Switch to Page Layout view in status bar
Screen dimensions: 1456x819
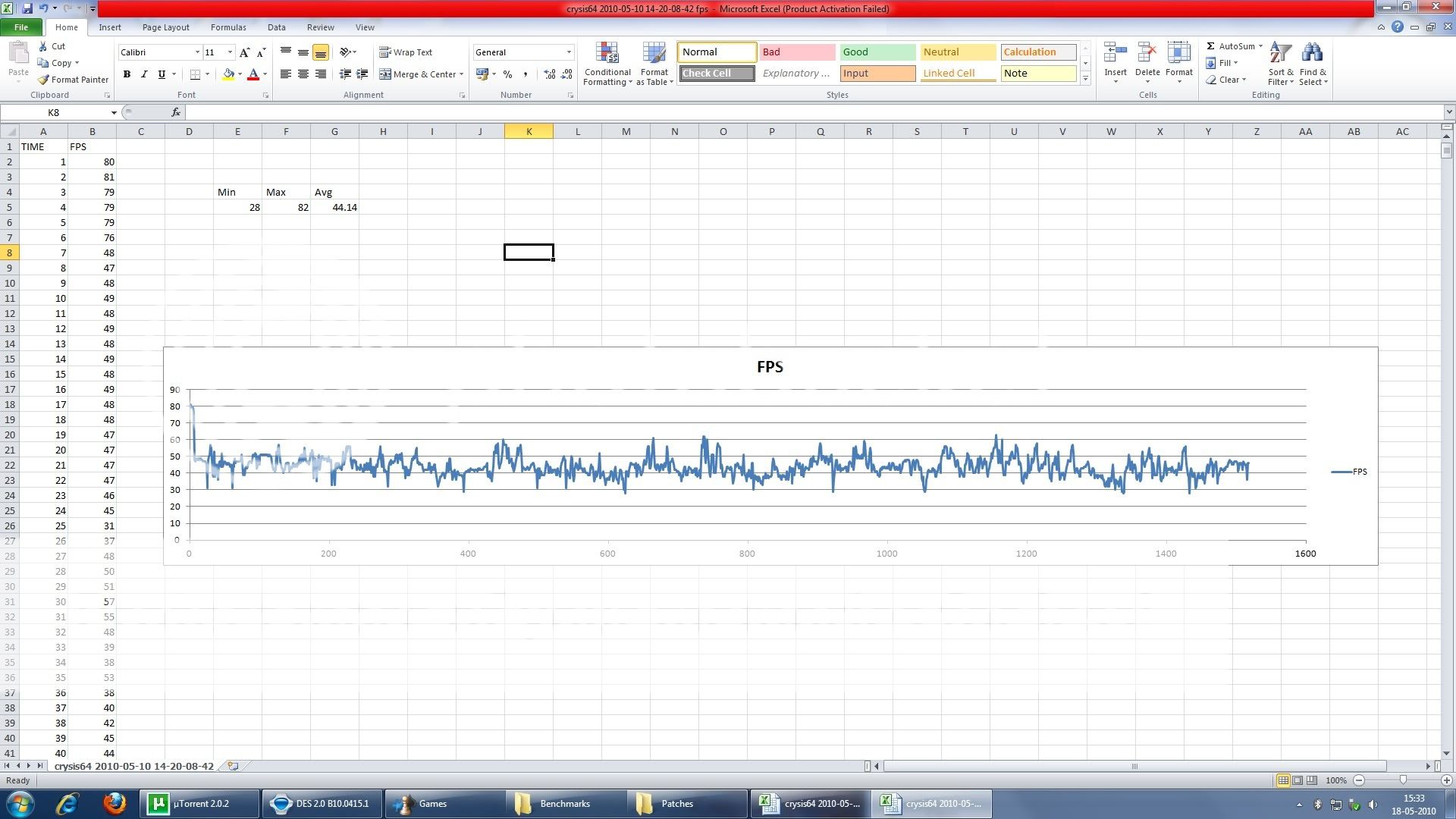1298,780
